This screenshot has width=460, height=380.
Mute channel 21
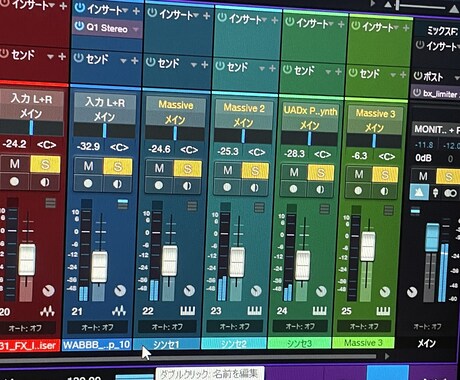coord(88,166)
